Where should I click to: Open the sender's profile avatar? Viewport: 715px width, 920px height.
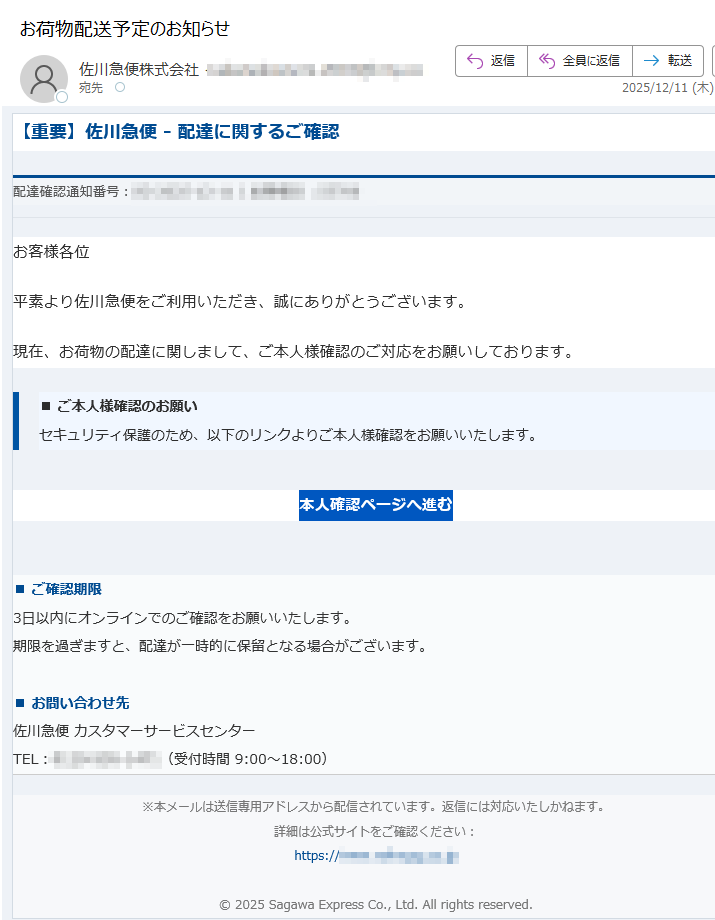click(43, 79)
